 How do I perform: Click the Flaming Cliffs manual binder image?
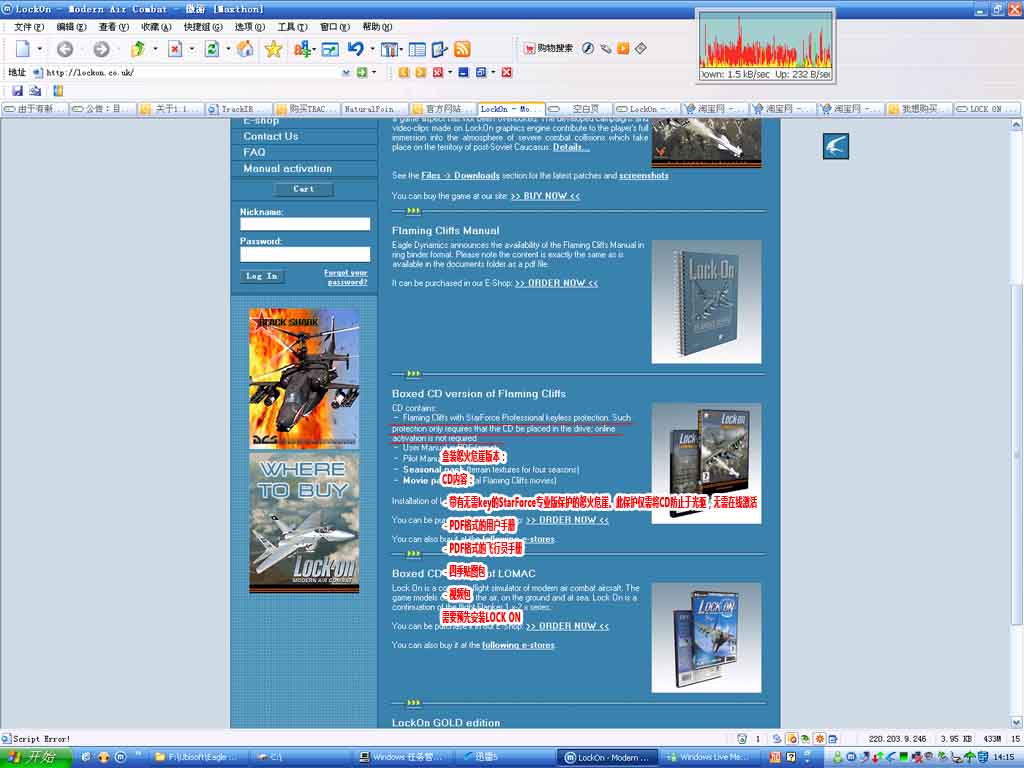click(x=707, y=302)
